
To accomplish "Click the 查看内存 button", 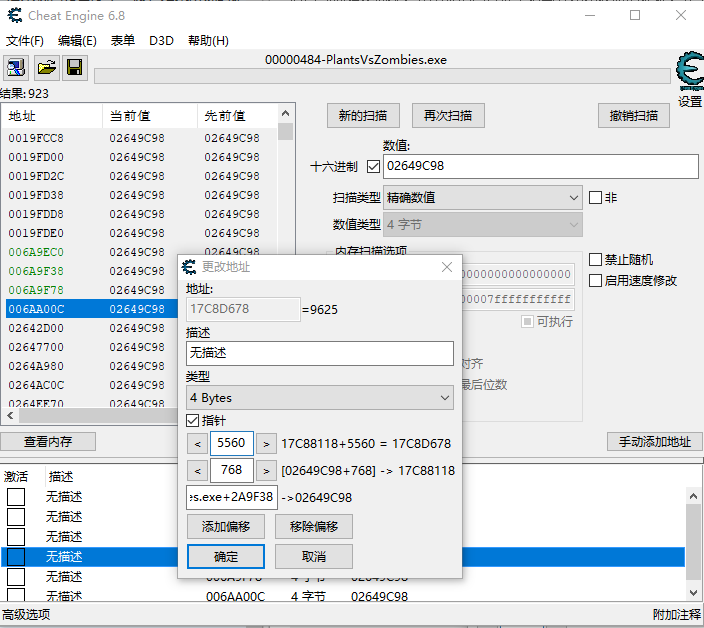I will tap(48, 442).
